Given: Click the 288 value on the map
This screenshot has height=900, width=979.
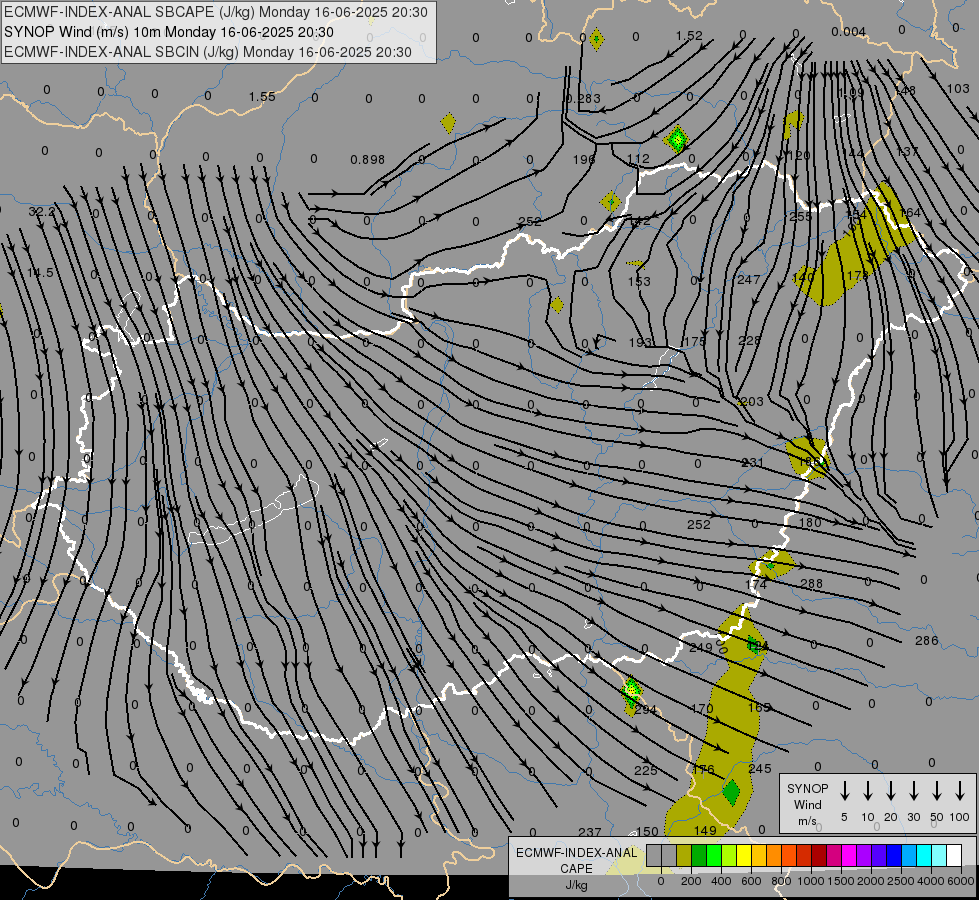Looking at the screenshot, I should [811, 584].
